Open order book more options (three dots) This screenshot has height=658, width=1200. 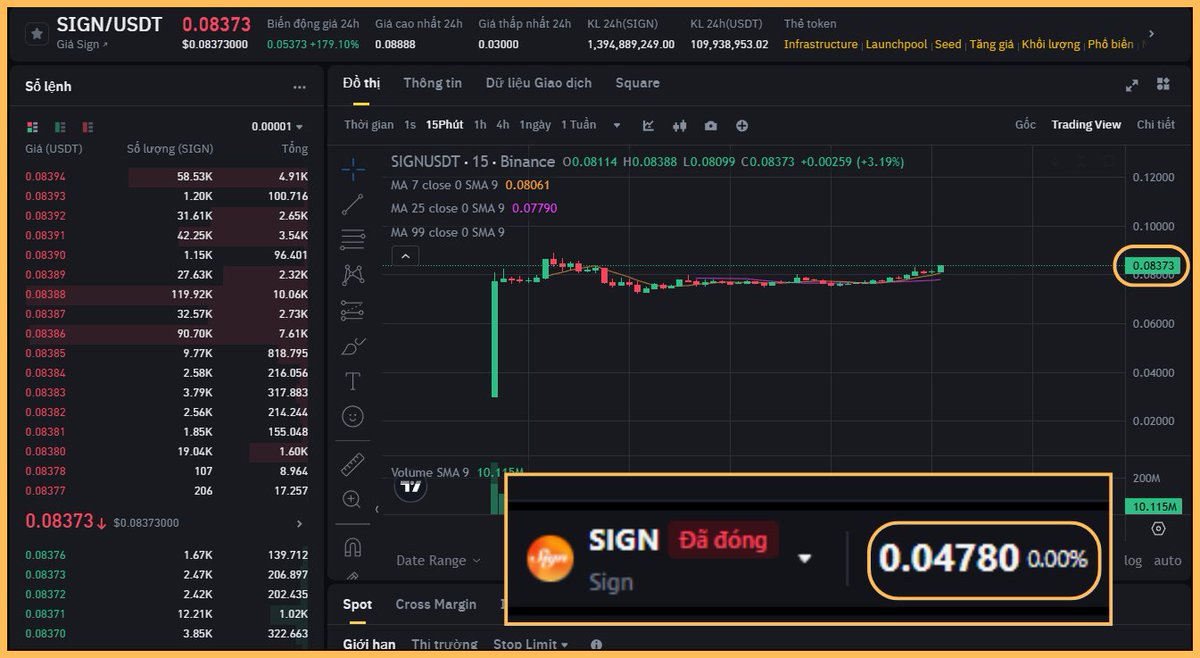(299, 87)
